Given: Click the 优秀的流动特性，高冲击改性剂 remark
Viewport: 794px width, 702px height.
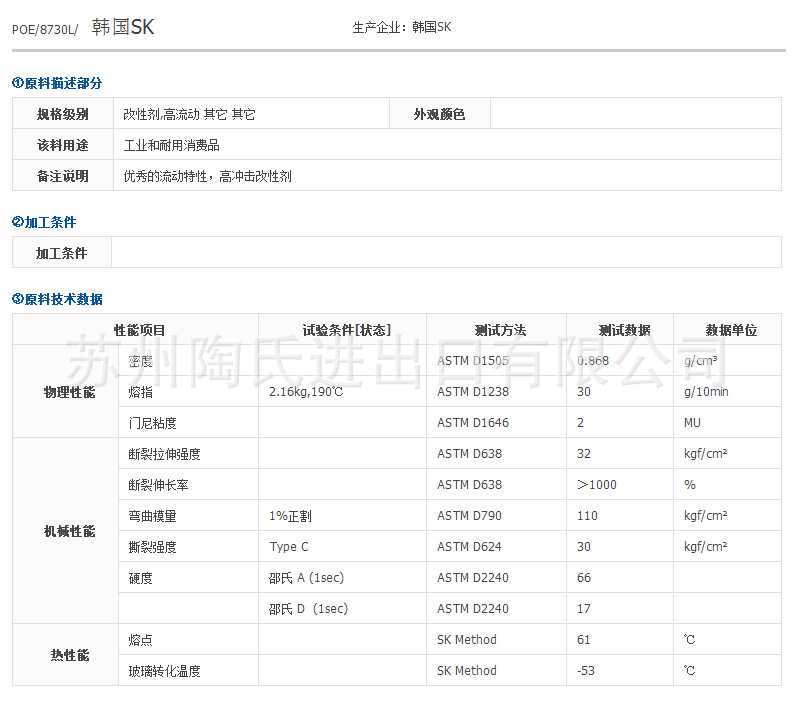Looking at the screenshot, I should (208, 176).
